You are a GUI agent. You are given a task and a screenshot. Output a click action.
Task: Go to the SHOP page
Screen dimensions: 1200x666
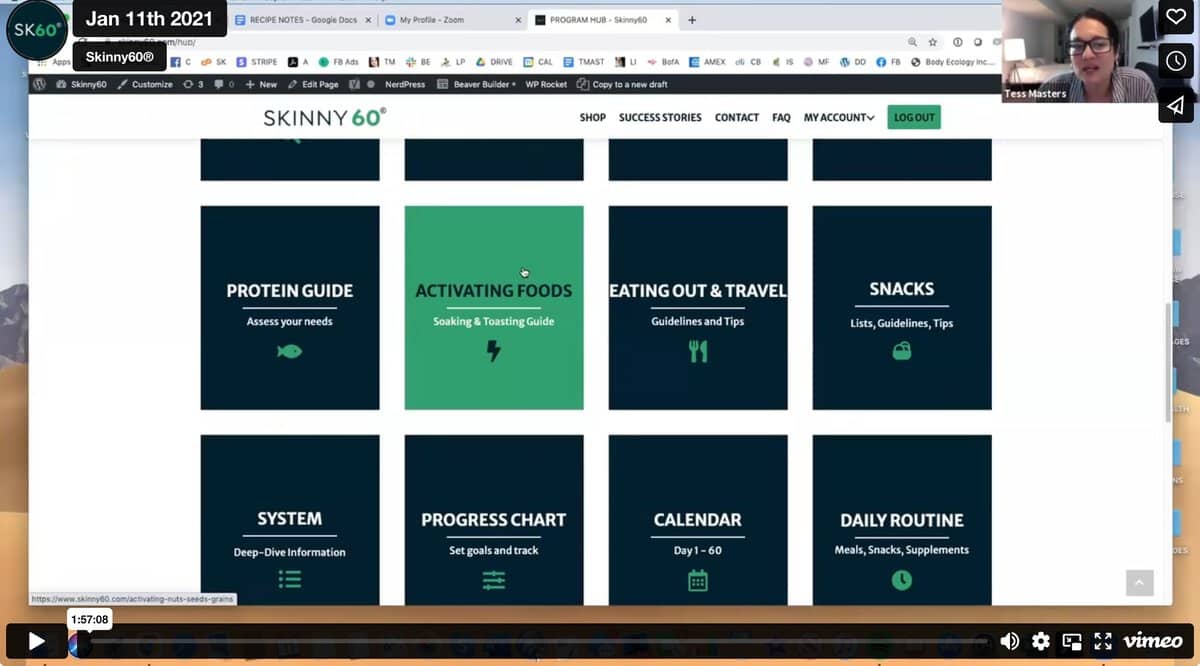593,117
